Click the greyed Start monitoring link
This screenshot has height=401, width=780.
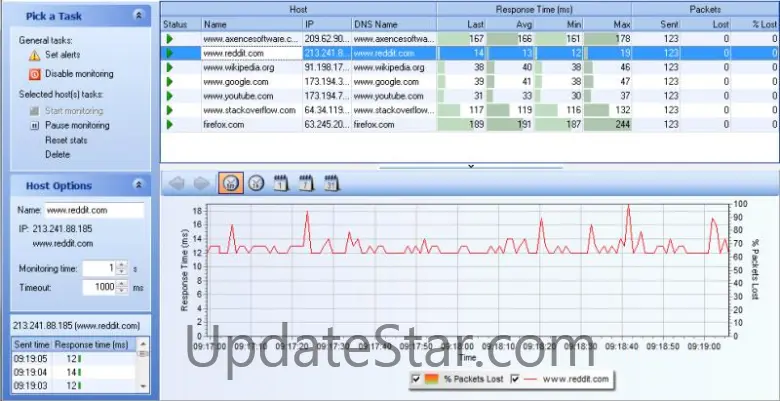[74, 111]
